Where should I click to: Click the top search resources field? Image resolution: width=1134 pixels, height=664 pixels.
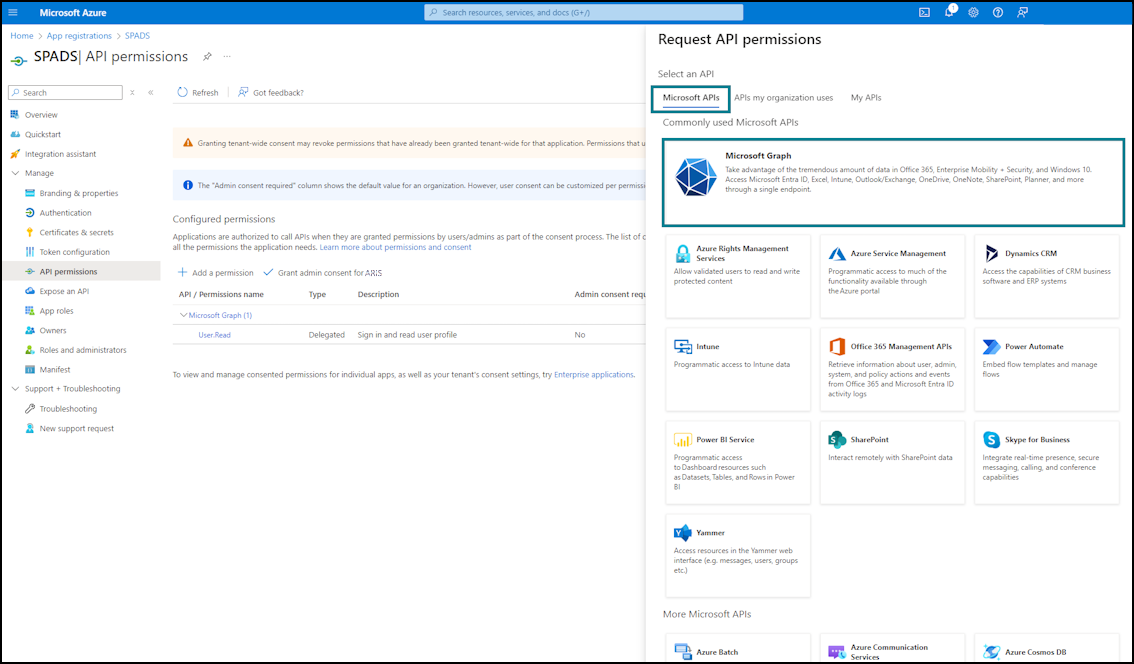(583, 12)
